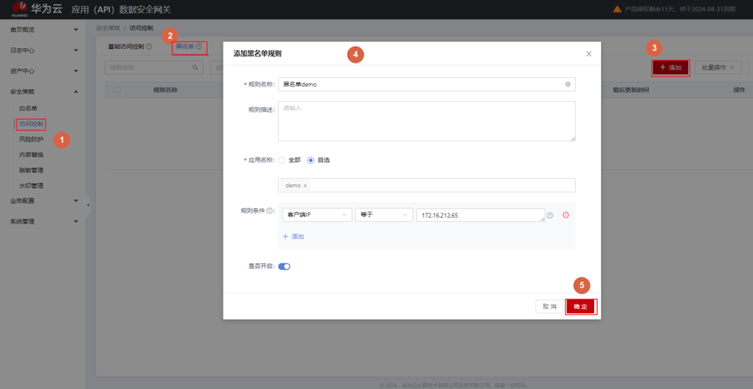Open 内容替换 in the sidebar
Image resolution: width=753 pixels, height=389 pixels.
pos(31,155)
